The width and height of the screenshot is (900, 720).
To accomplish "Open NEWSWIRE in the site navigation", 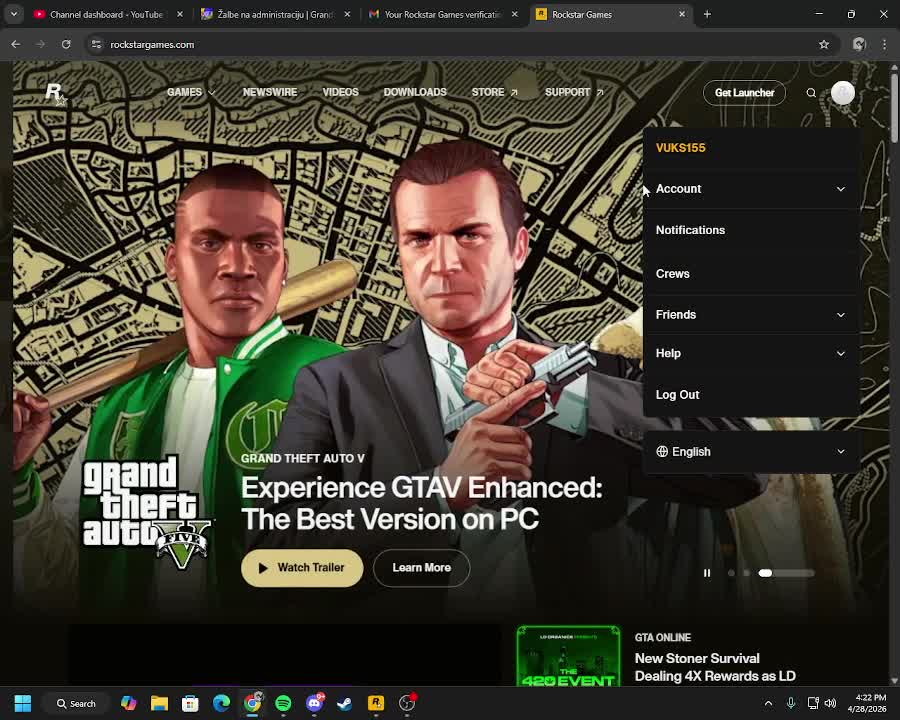I will [270, 92].
